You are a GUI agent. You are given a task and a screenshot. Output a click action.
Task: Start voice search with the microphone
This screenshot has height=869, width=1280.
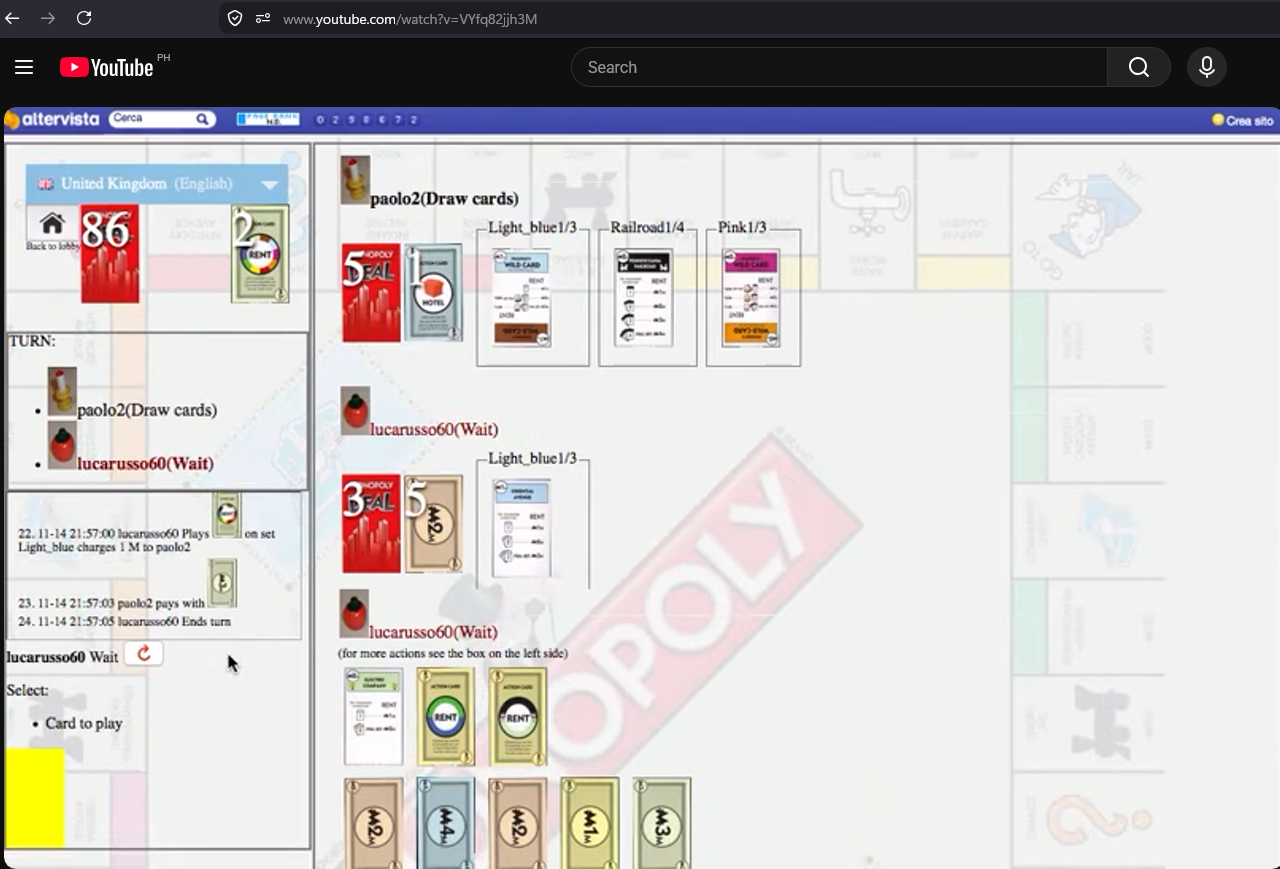coord(1207,67)
